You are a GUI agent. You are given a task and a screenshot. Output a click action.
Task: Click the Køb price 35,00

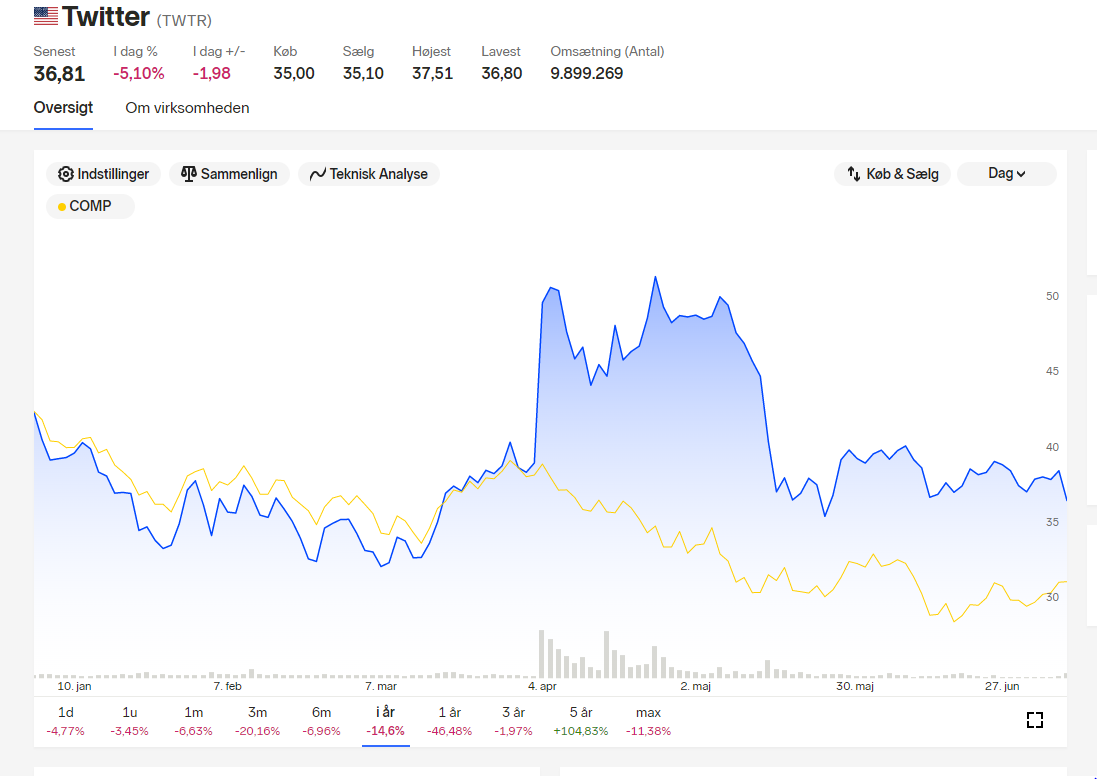[294, 73]
